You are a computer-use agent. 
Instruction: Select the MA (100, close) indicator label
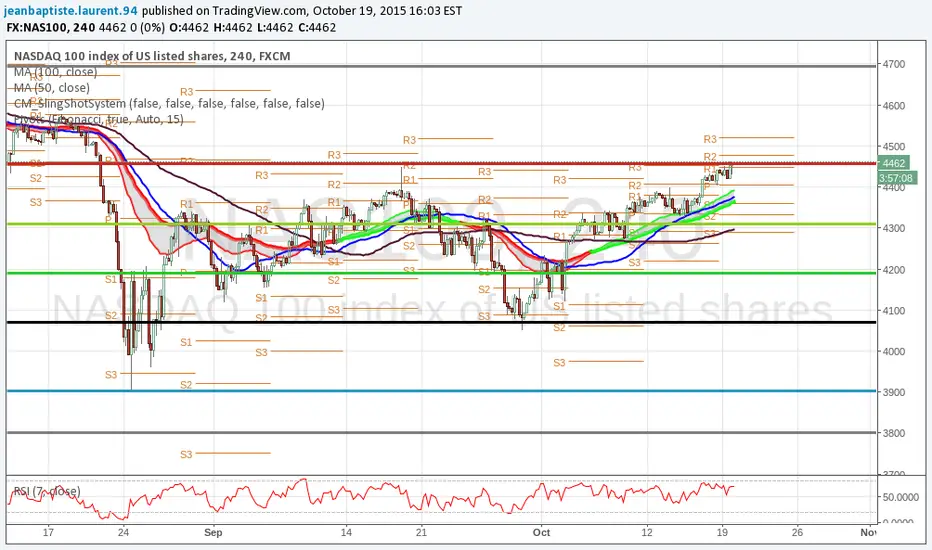pos(55,72)
